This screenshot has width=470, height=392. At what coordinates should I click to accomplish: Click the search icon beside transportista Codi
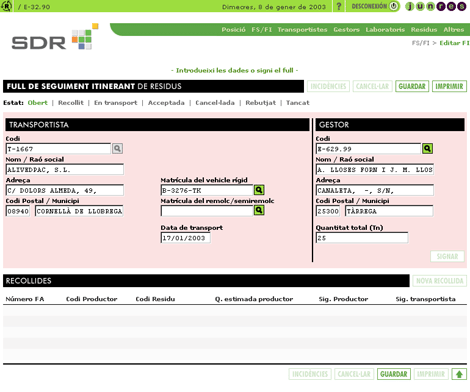[x=117, y=148]
